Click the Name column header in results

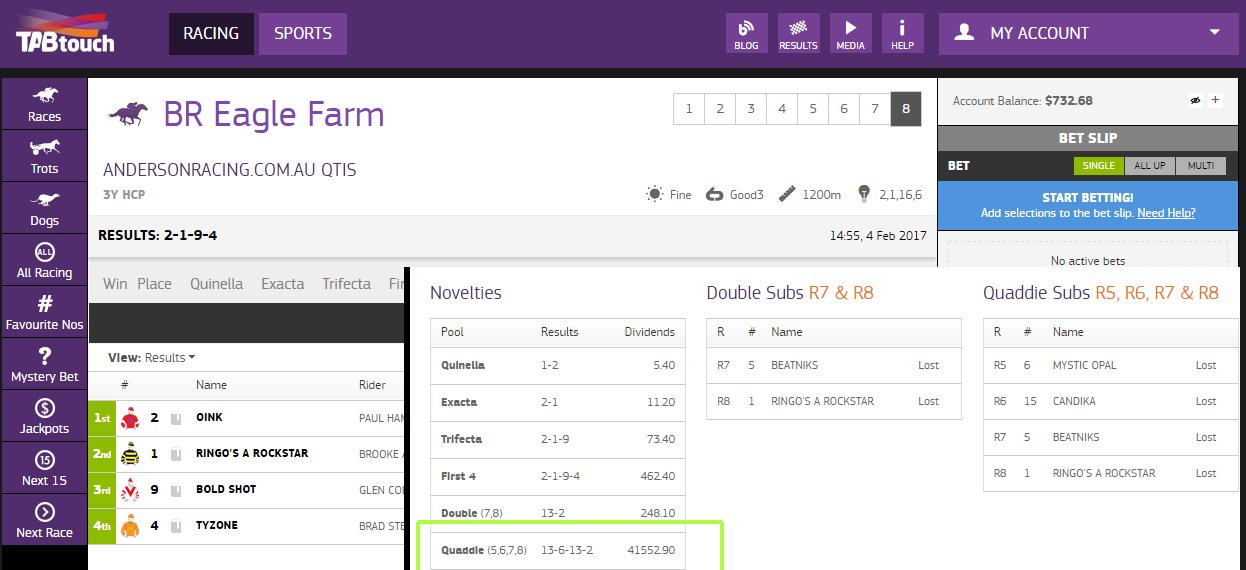[211, 385]
